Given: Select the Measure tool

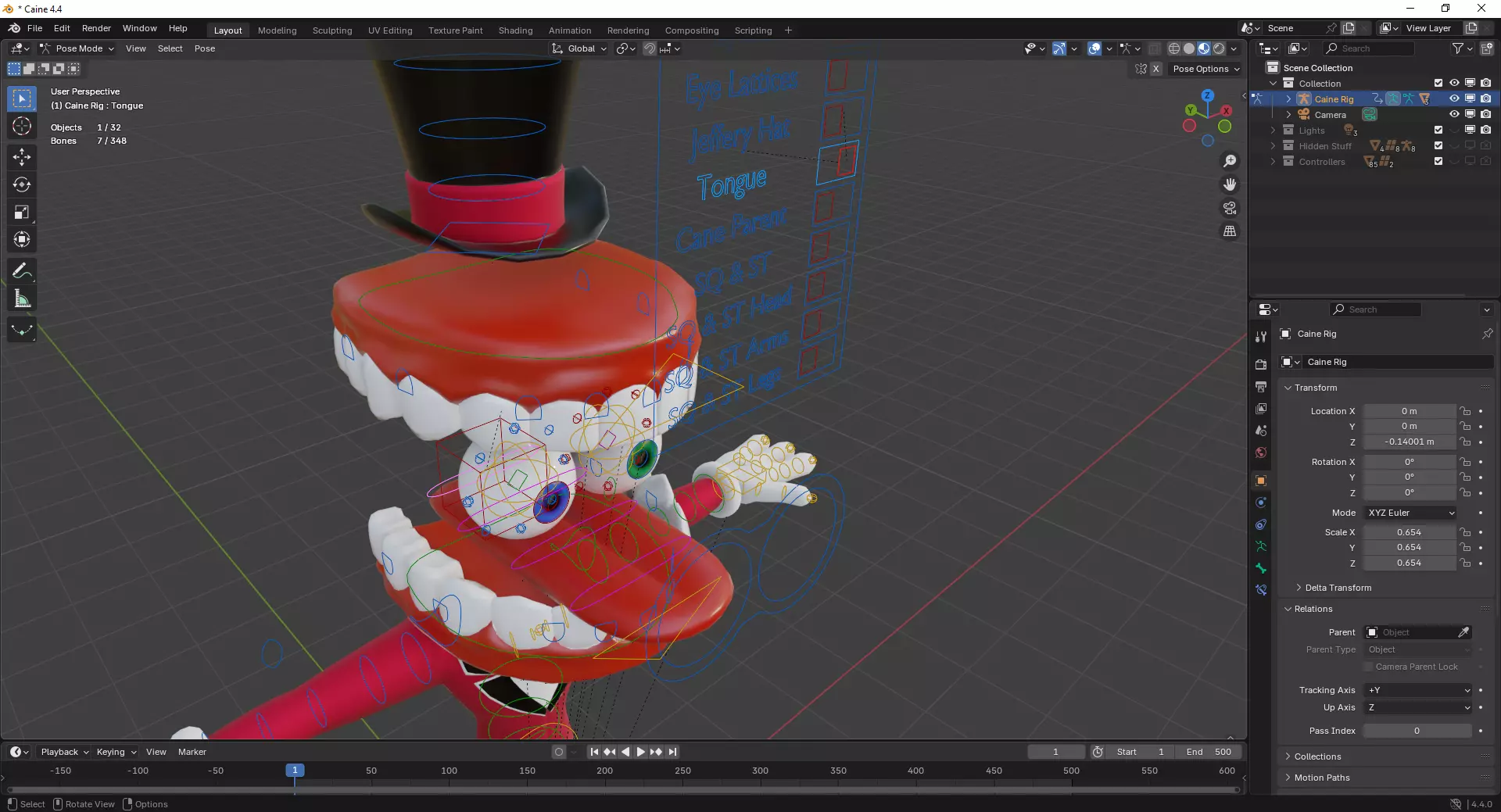Looking at the screenshot, I should click(x=22, y=299).
